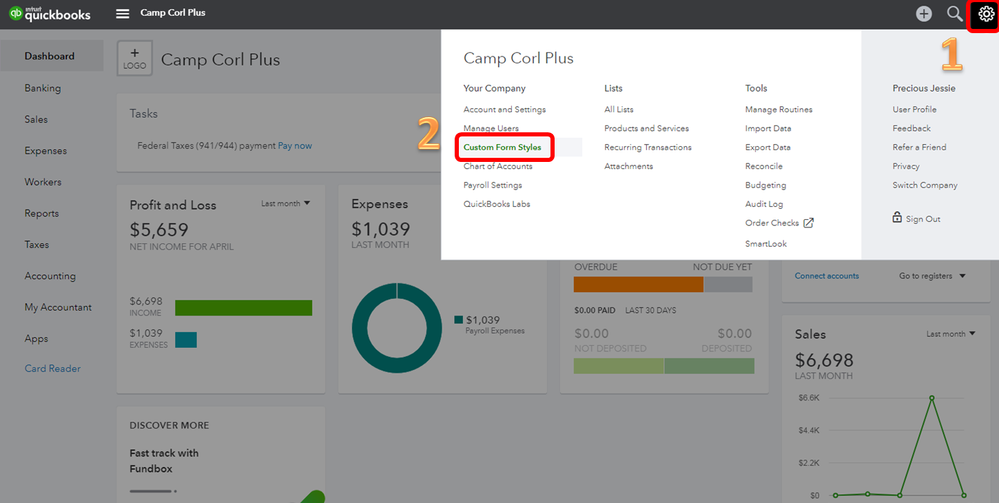Image resolution: width=999 pixels, height=503 pixels.
Task: Click the sales chart peak point
Action: point(931,398)
